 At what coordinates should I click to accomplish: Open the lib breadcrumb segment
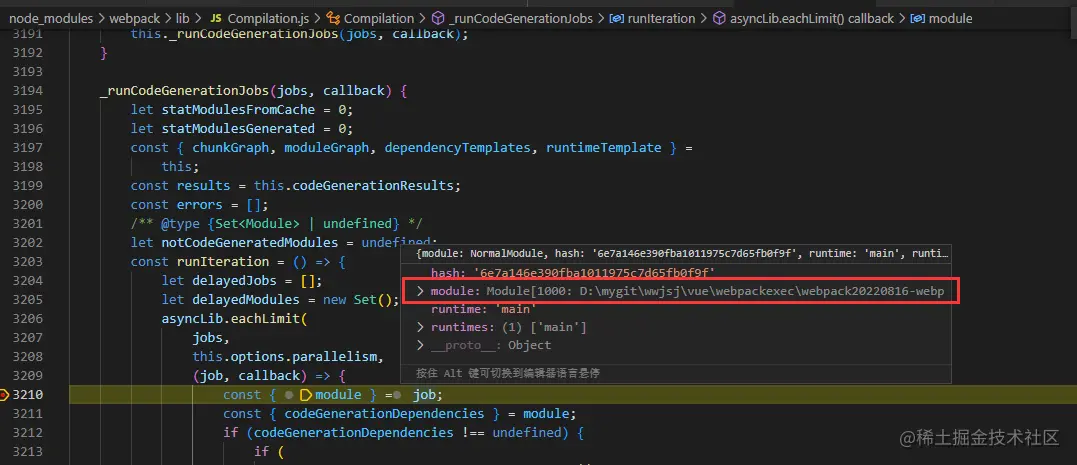click(183, 19)
